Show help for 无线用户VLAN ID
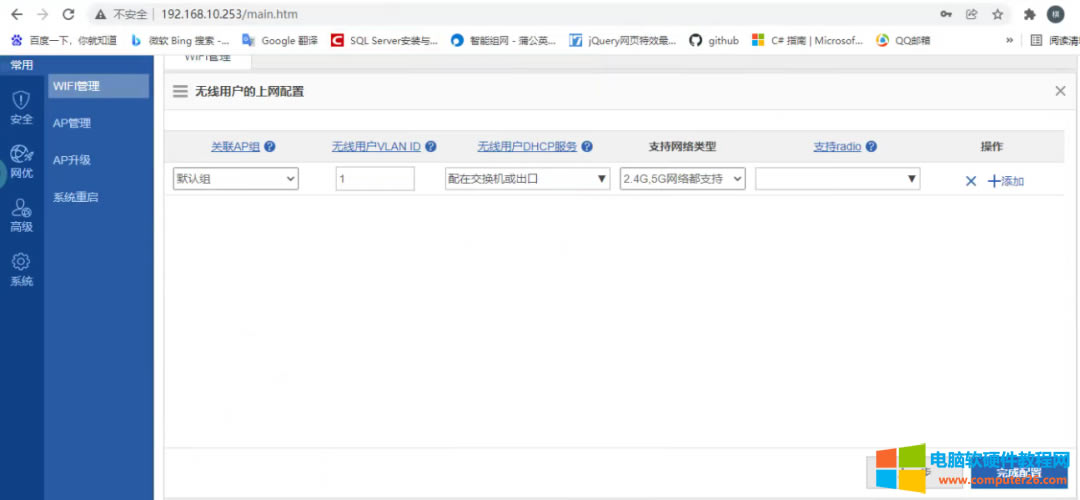The image size is (1080, 500). 431,147
